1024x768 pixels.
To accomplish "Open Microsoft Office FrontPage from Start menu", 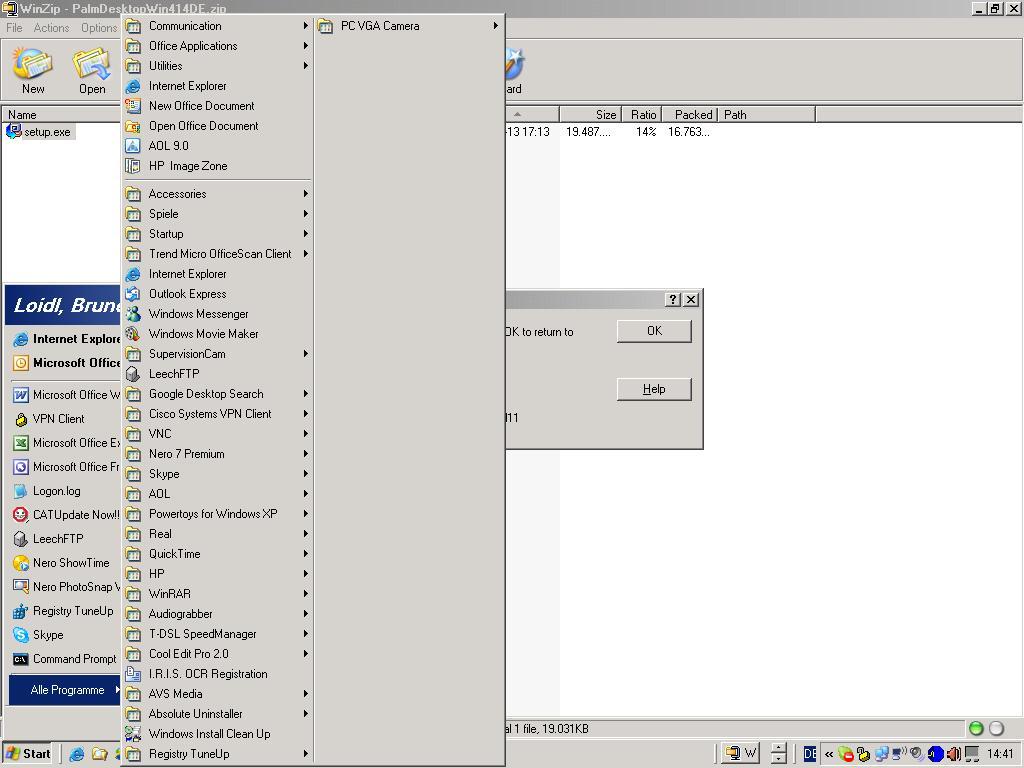I will coord(65,467).
